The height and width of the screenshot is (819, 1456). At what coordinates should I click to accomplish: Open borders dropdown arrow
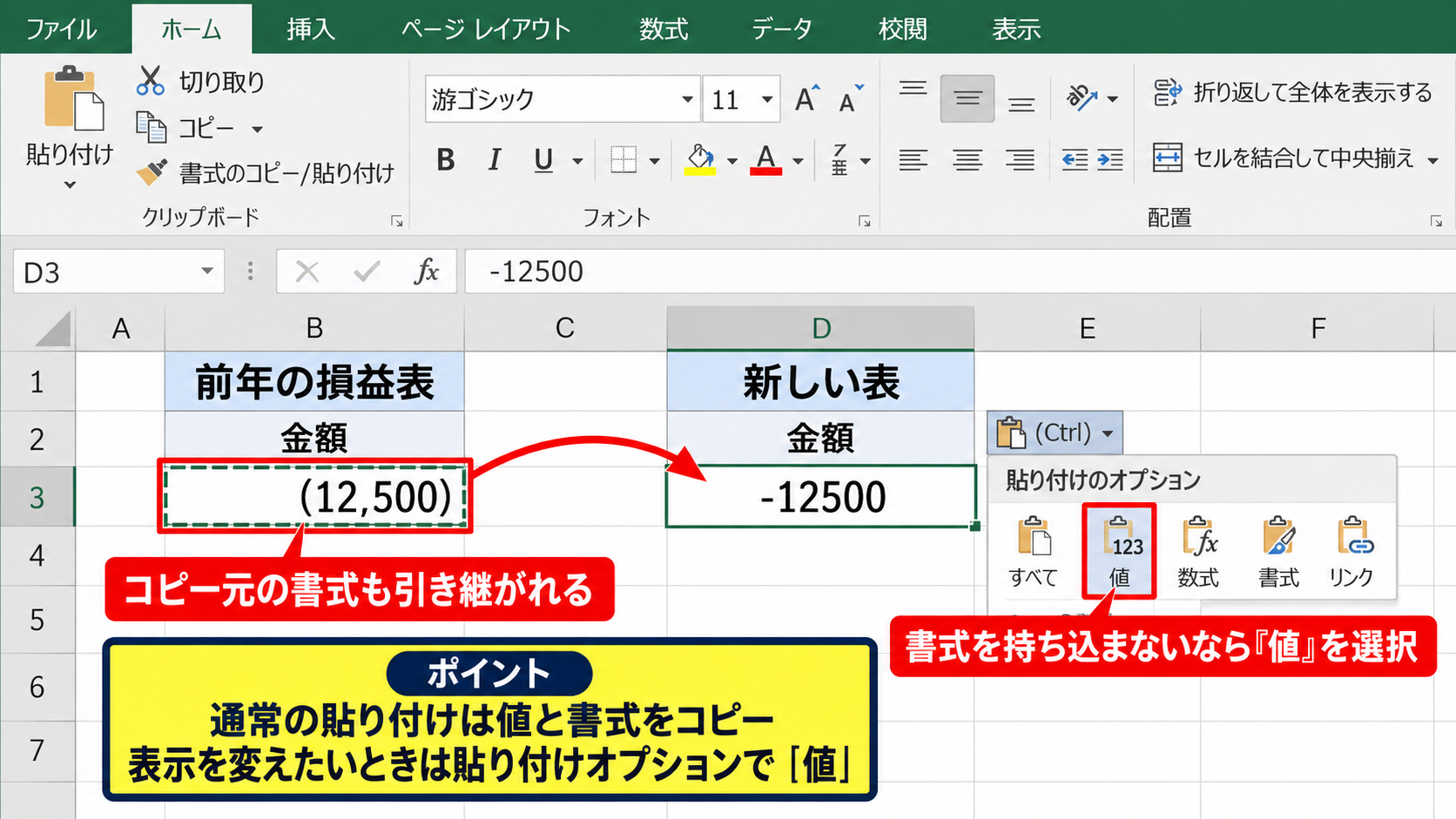pos(654,161)
